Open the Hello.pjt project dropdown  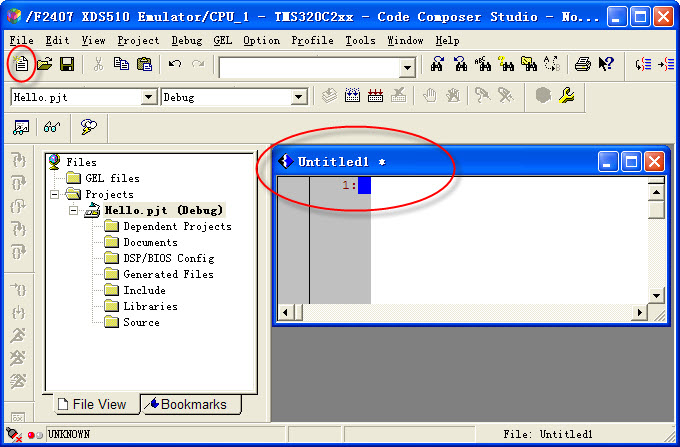point(148,97)
